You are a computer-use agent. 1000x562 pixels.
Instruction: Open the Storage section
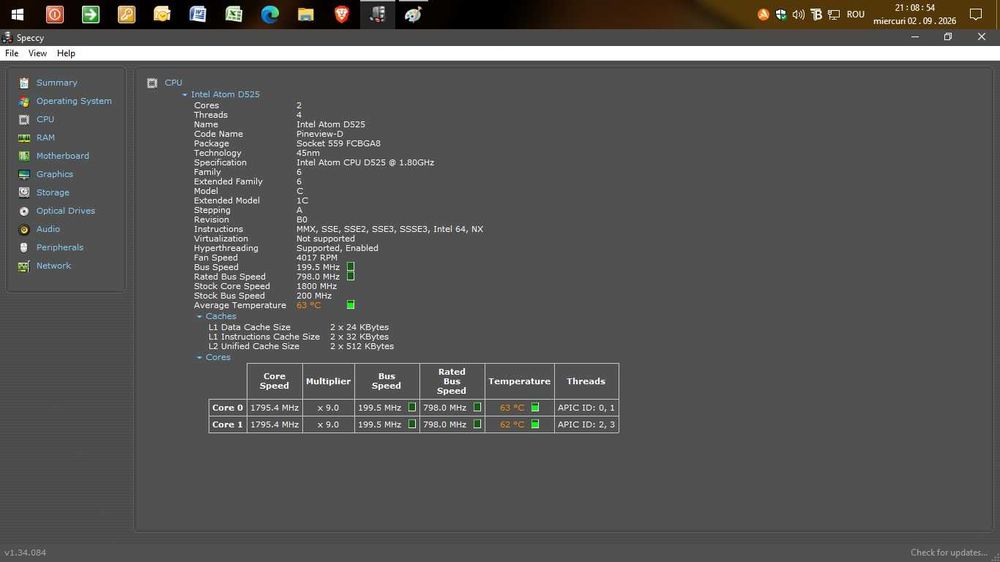[x=52, y=192]
